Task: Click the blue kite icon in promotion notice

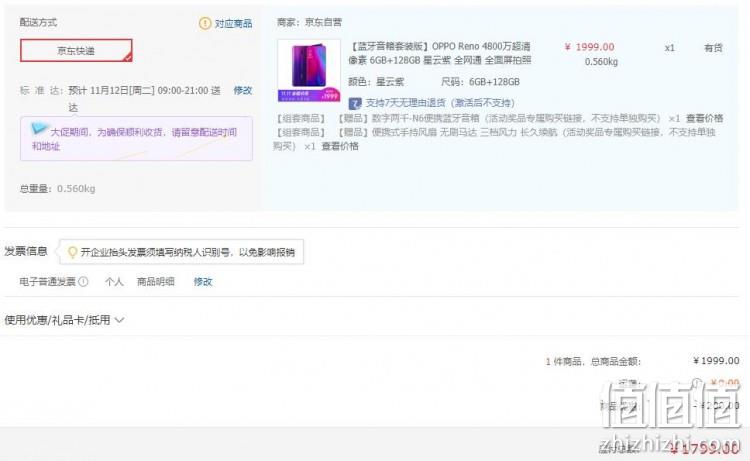Action: click(x=38, y=128)
